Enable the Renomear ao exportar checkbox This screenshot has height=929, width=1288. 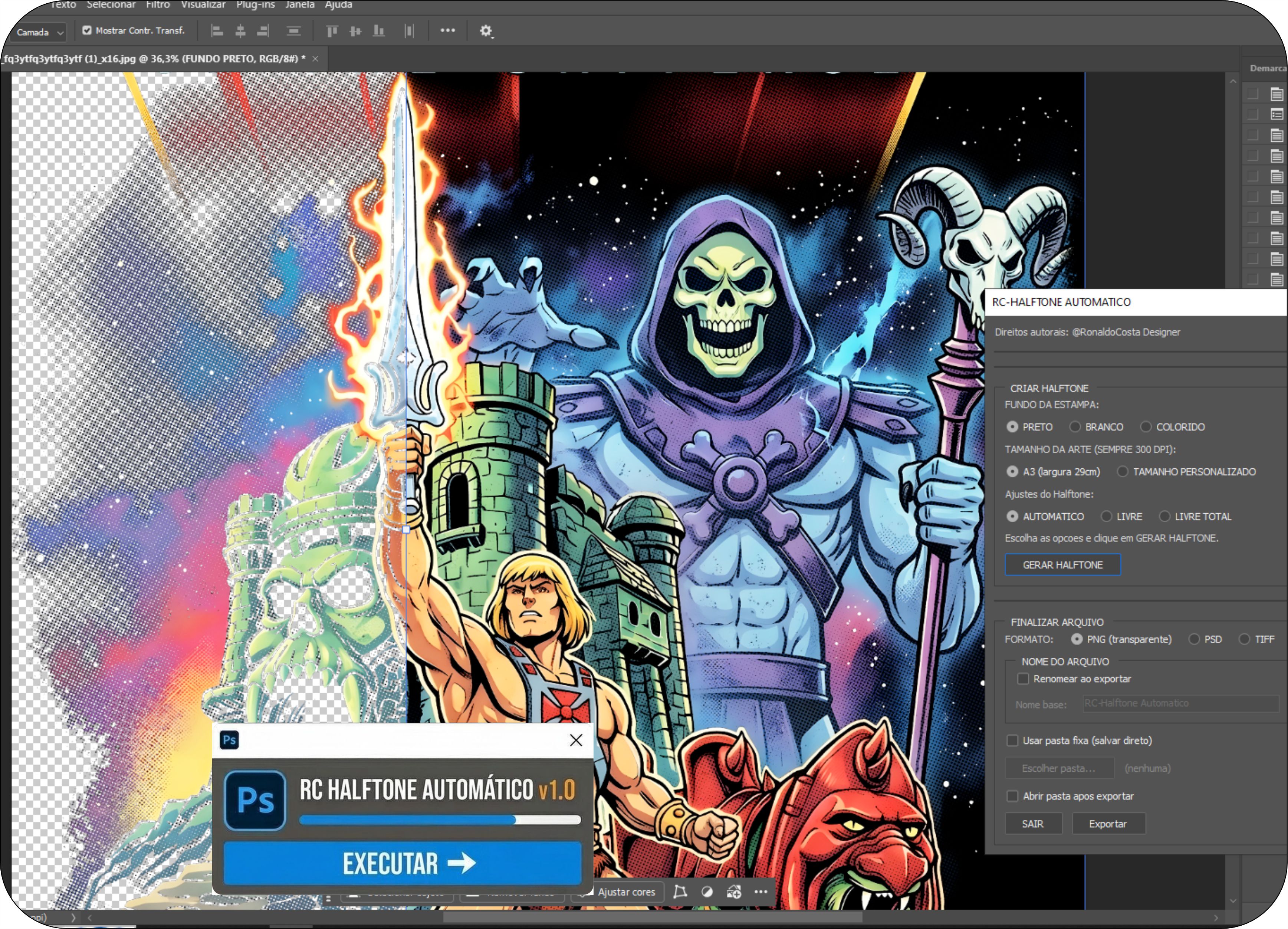[x=1023, y=678]
